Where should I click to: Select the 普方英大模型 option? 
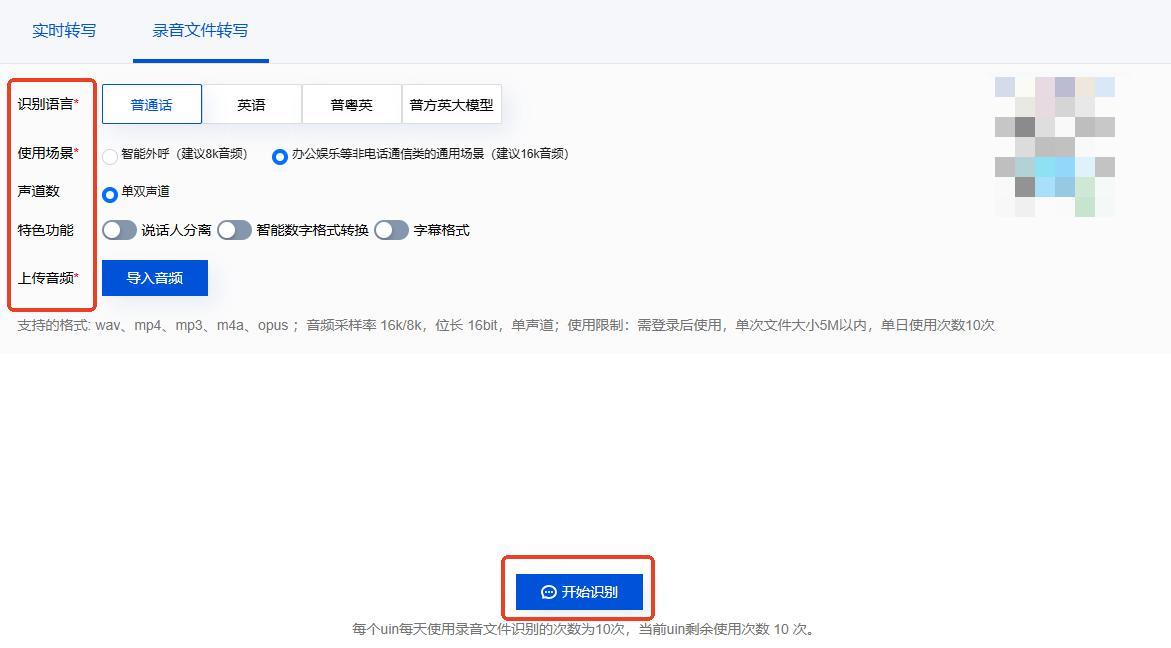[451, 104]
